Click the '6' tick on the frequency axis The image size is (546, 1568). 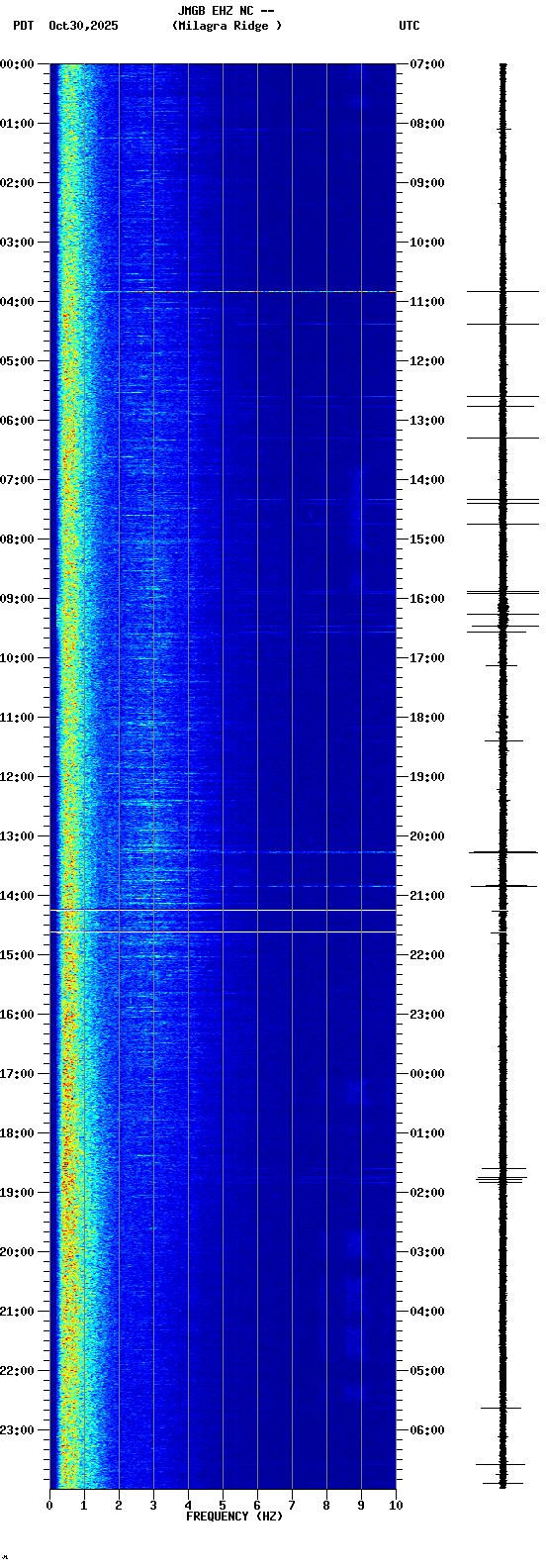click(257, 1506)
